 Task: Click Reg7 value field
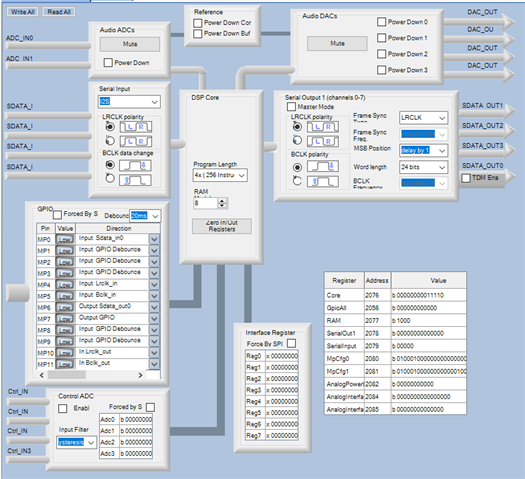point(282,435)
